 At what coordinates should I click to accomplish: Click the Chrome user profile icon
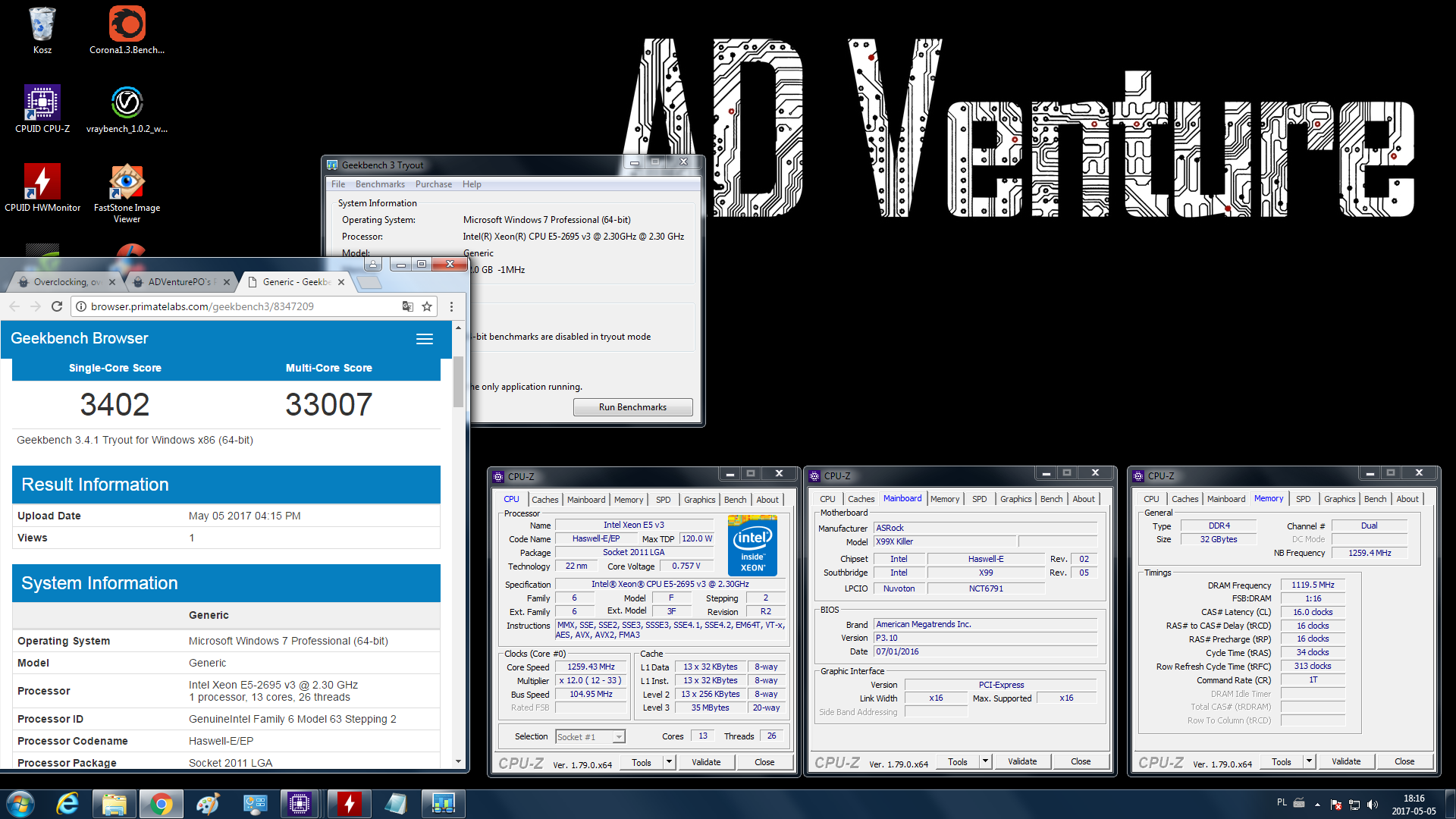pyautogui.click(x=372, y=264)
